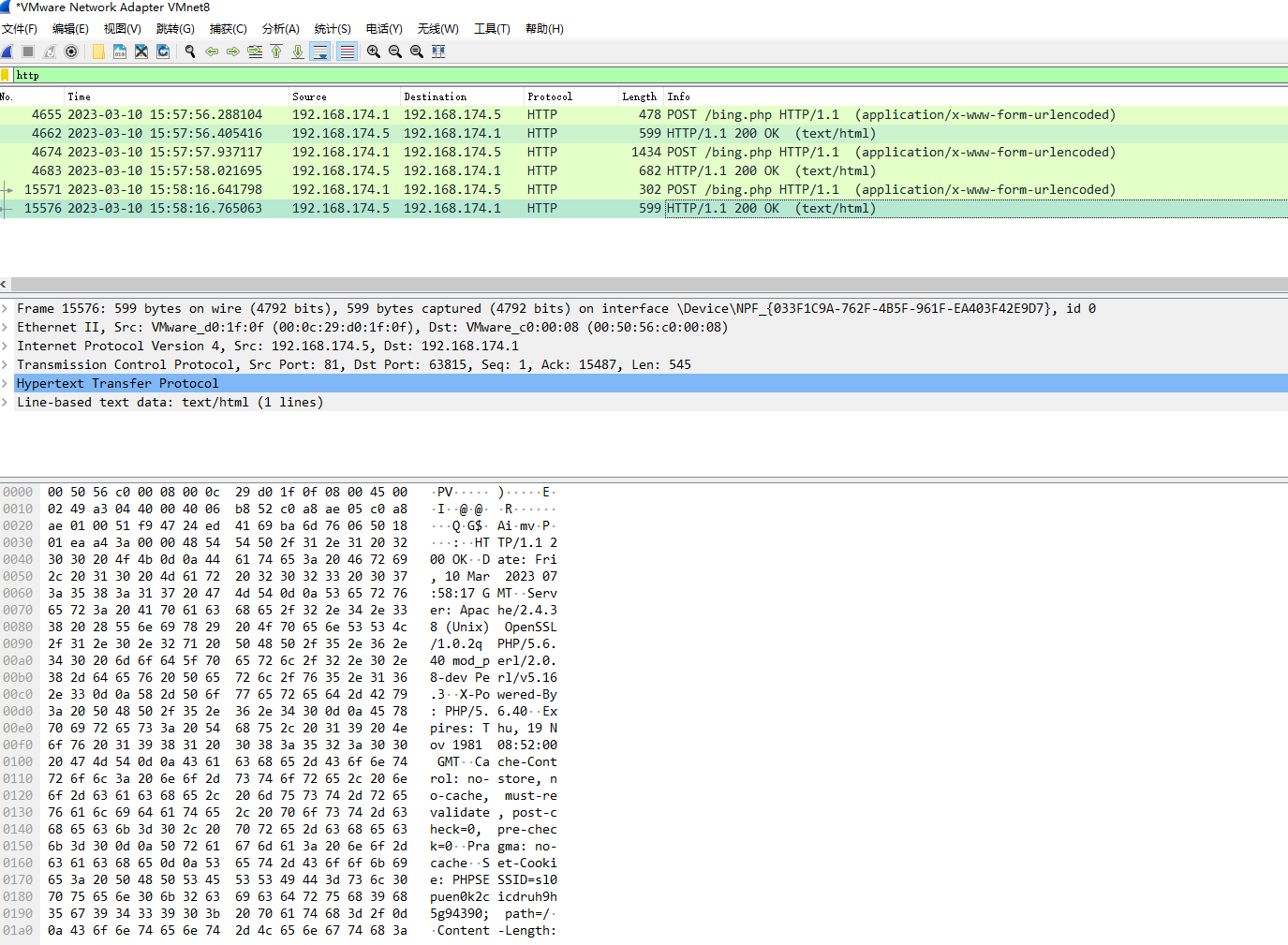
Task: Jump to the last packet
Action: tap(298, 52)
